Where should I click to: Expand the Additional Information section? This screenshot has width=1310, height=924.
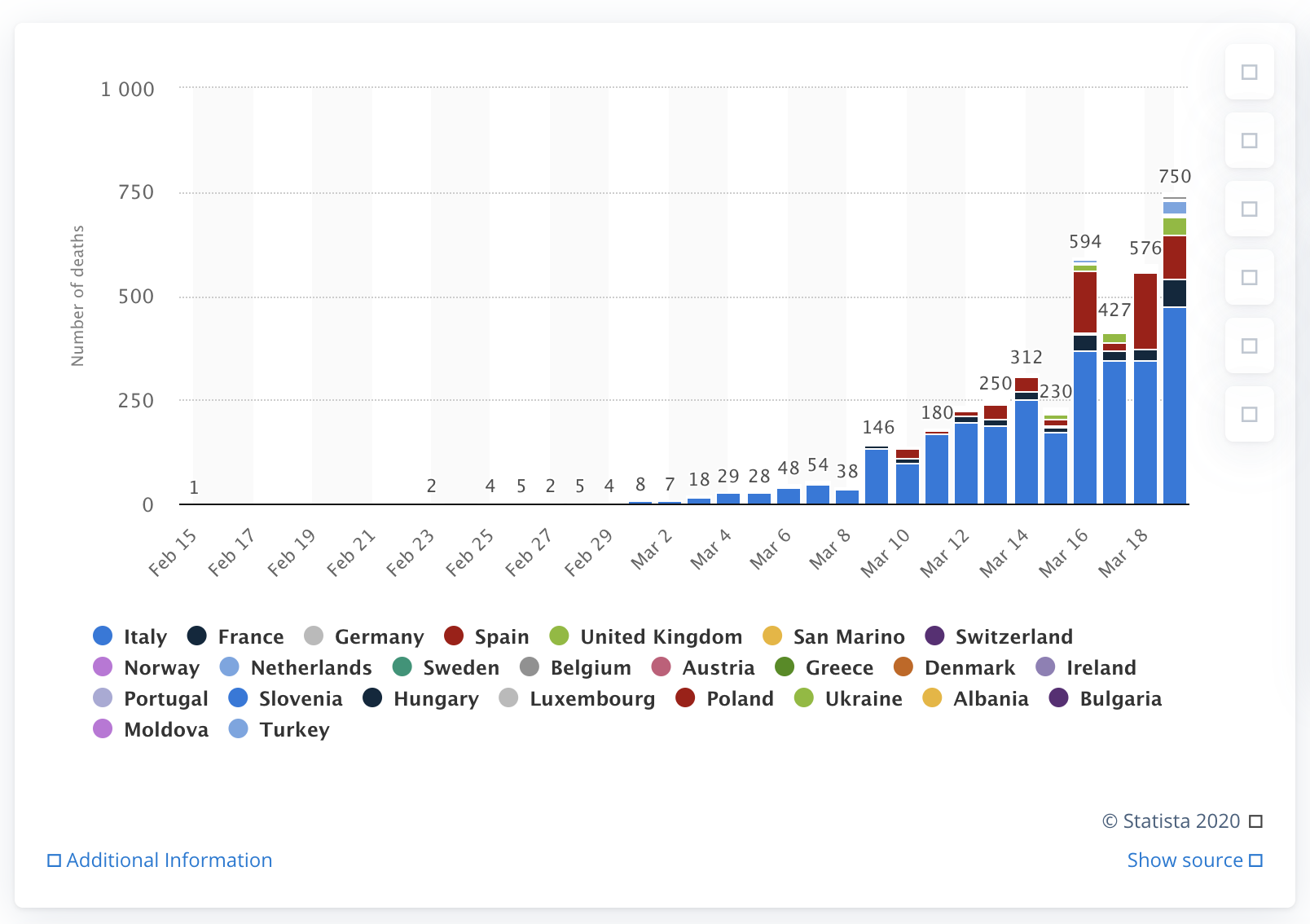click(x=169, y=860)
